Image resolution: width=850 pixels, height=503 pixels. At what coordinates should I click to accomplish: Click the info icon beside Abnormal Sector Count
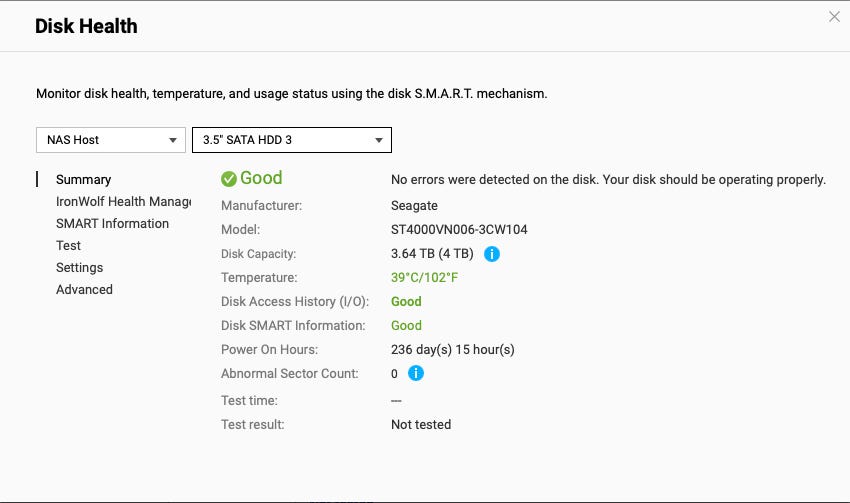tap(416, 374)
